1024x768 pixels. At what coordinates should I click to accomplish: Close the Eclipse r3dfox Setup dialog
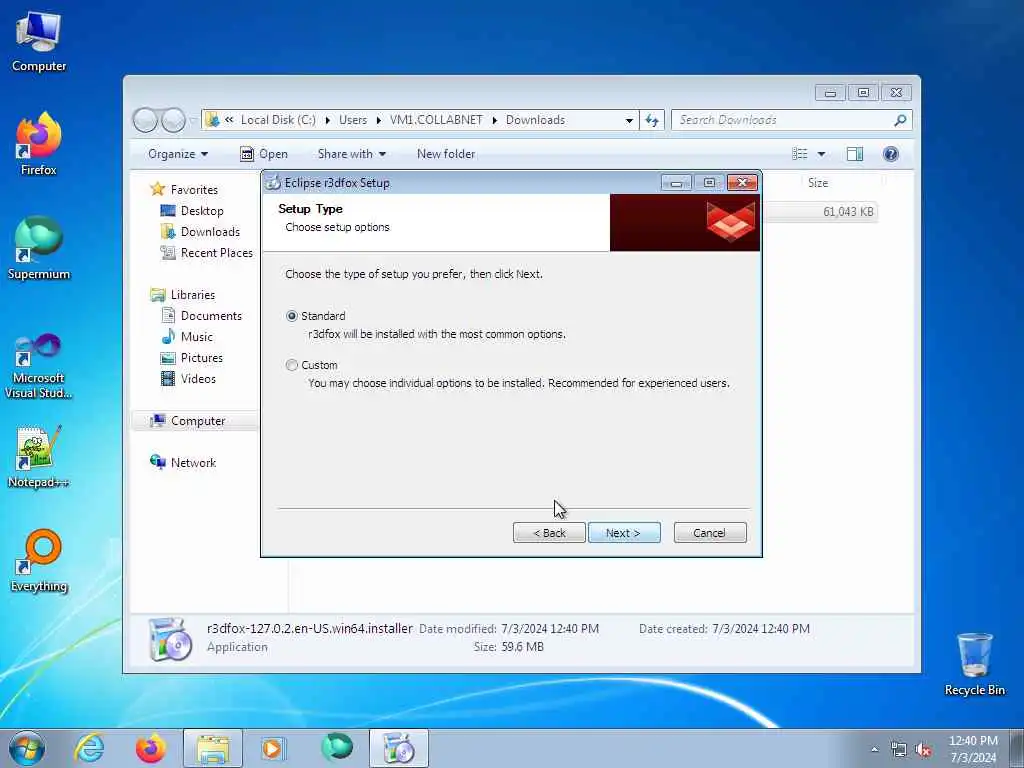pyautogui.click(x=743, y=183)
